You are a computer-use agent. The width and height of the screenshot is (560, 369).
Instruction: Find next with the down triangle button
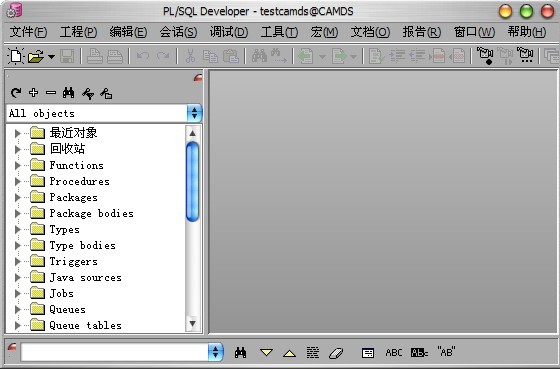pos(266,353)
